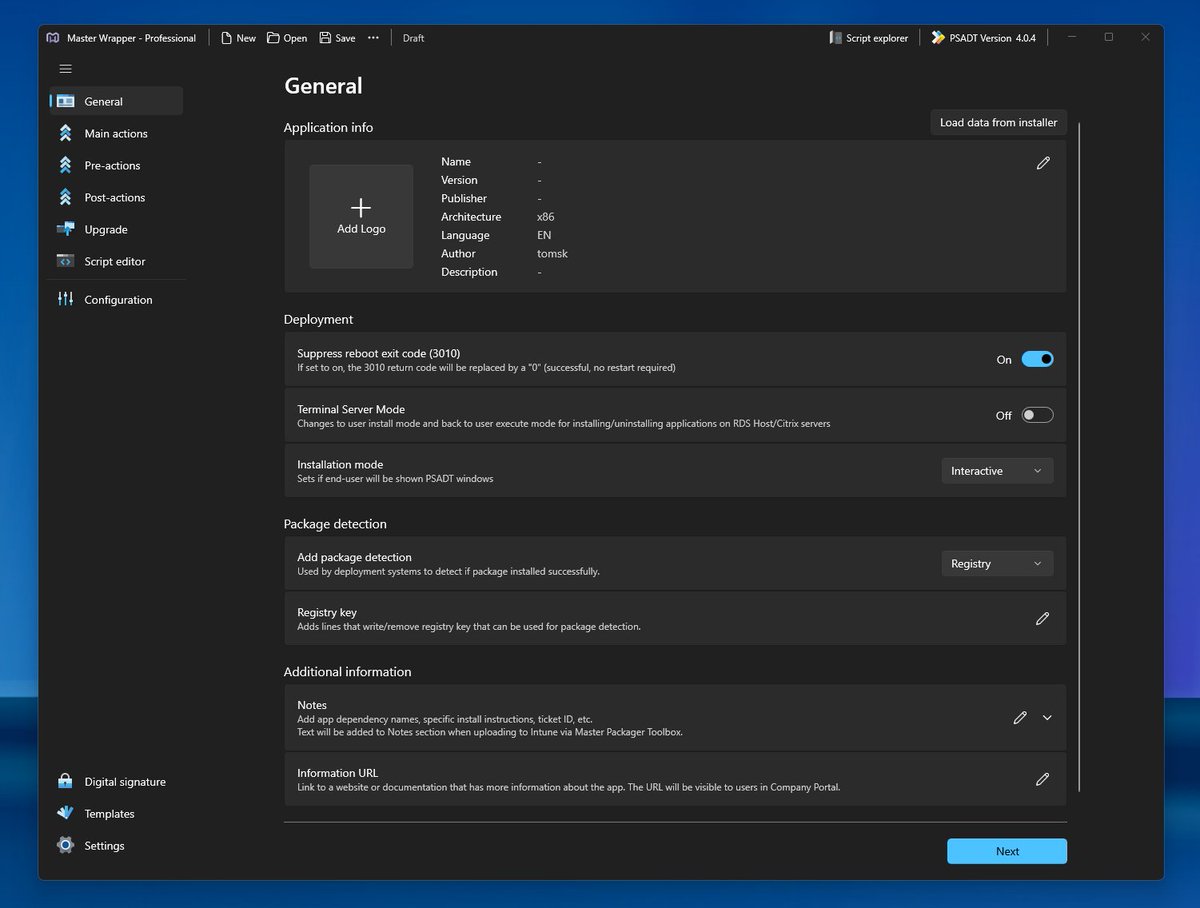1200x908 pixels.
Task: Open the Script editor section
Action: [116, 261]
